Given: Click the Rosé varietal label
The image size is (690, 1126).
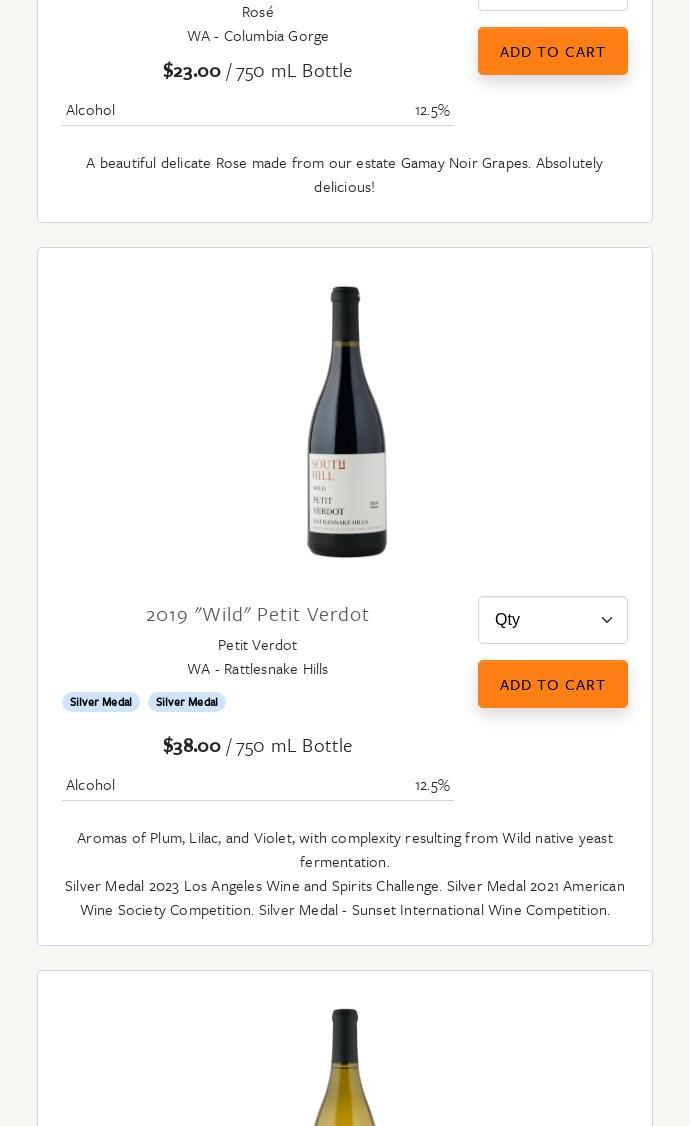Looking at the screenshot, I should click(x=257, y=12).
